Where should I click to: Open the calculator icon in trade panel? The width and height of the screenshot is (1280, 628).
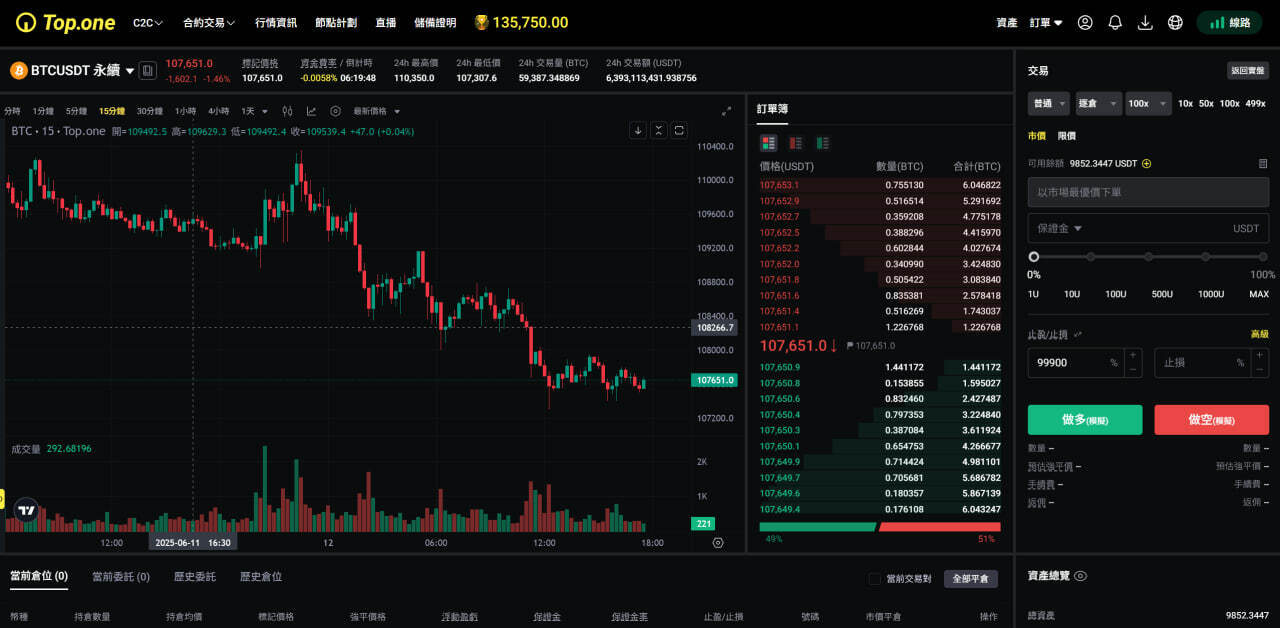(1263, 163)
